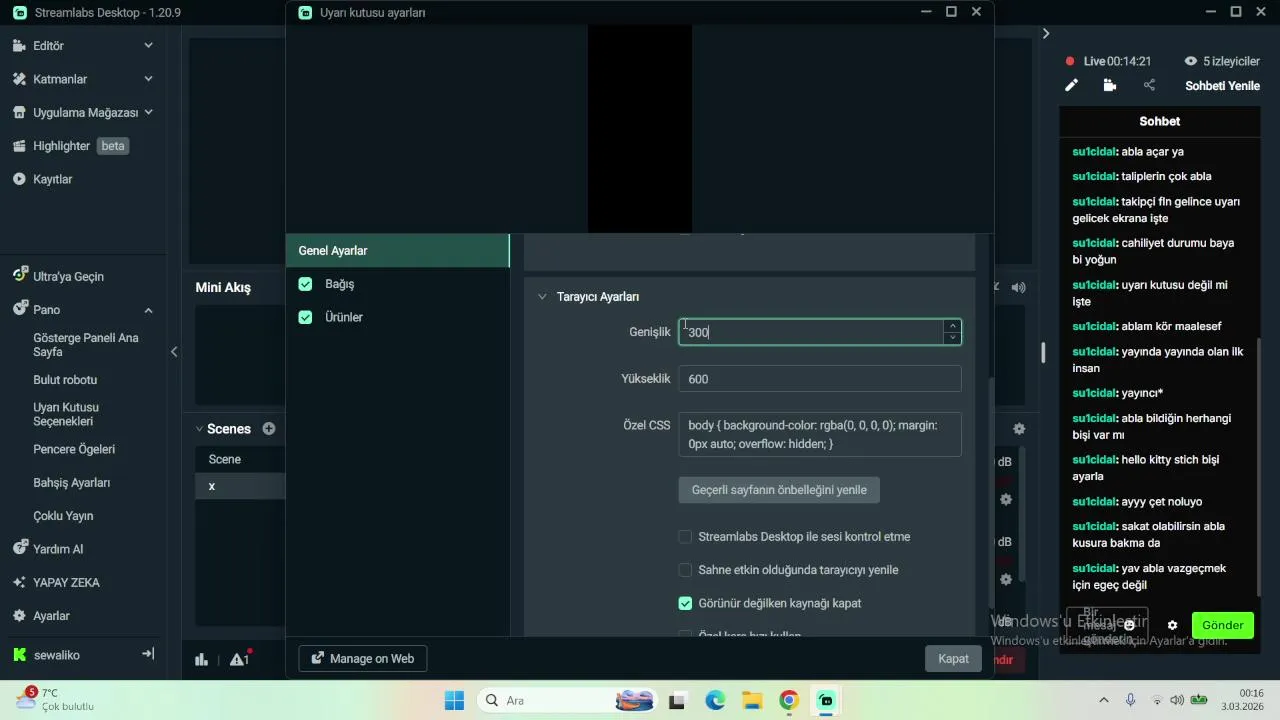
Task: Click Geçerli sayfanın önbelleğini yenile button
Action: (x=779, y=490)
